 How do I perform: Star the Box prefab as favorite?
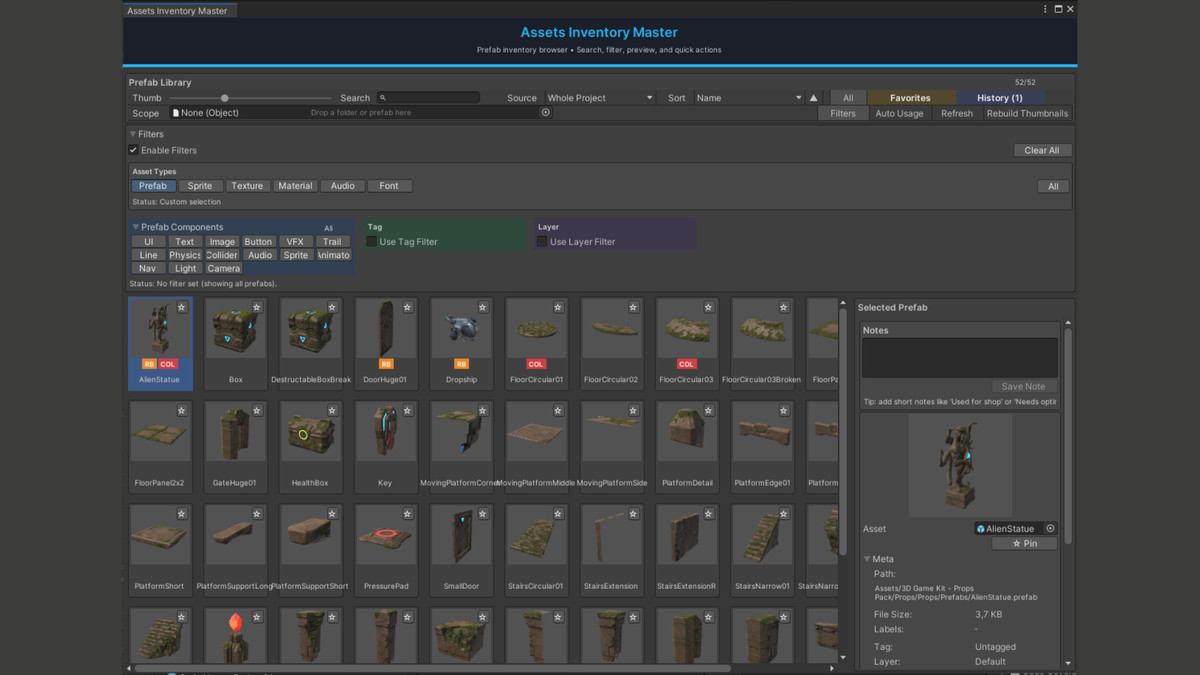click(x=257, y=308)
